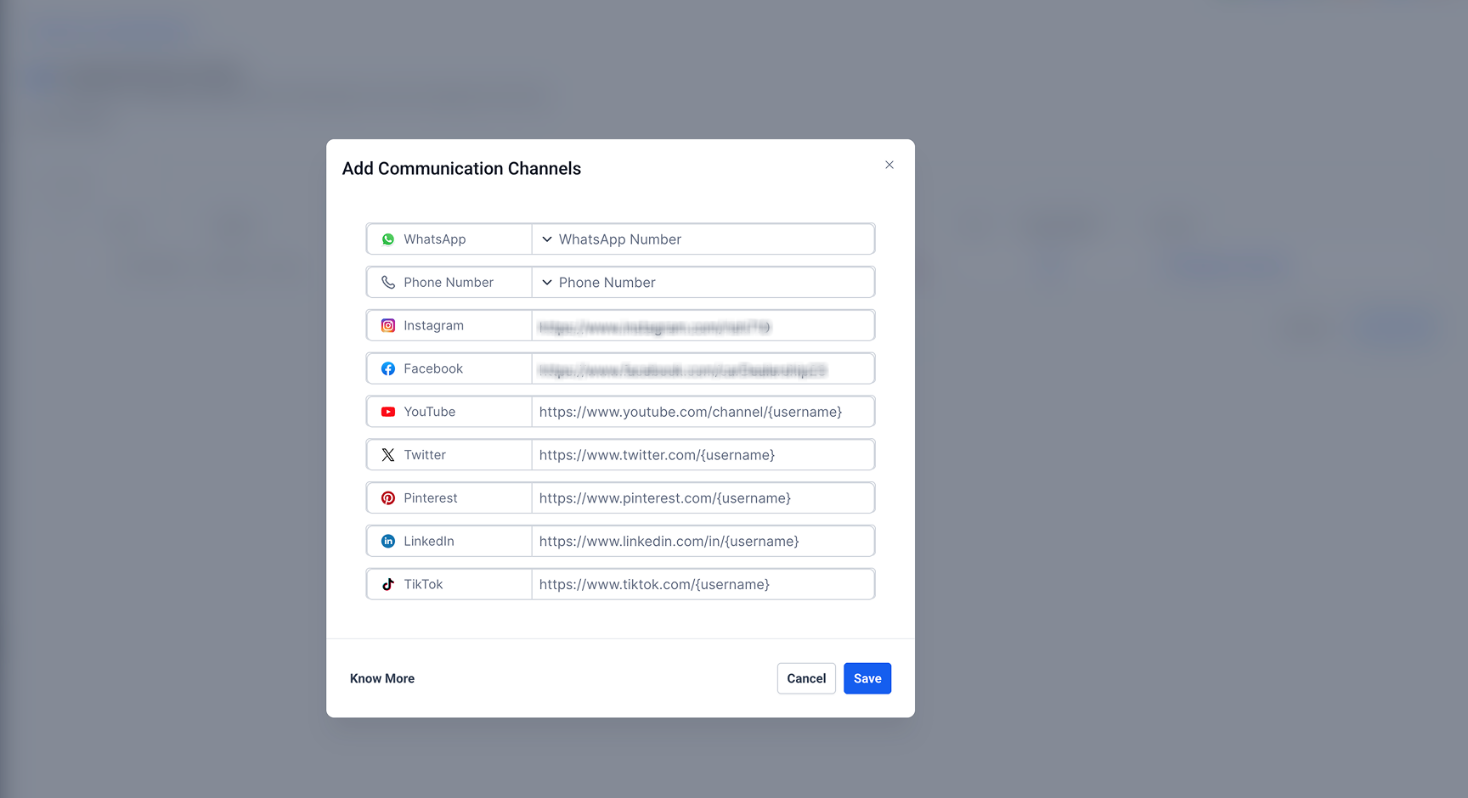Click the TikTok logo icon
1468x798 pixels.
pos(388,583)
